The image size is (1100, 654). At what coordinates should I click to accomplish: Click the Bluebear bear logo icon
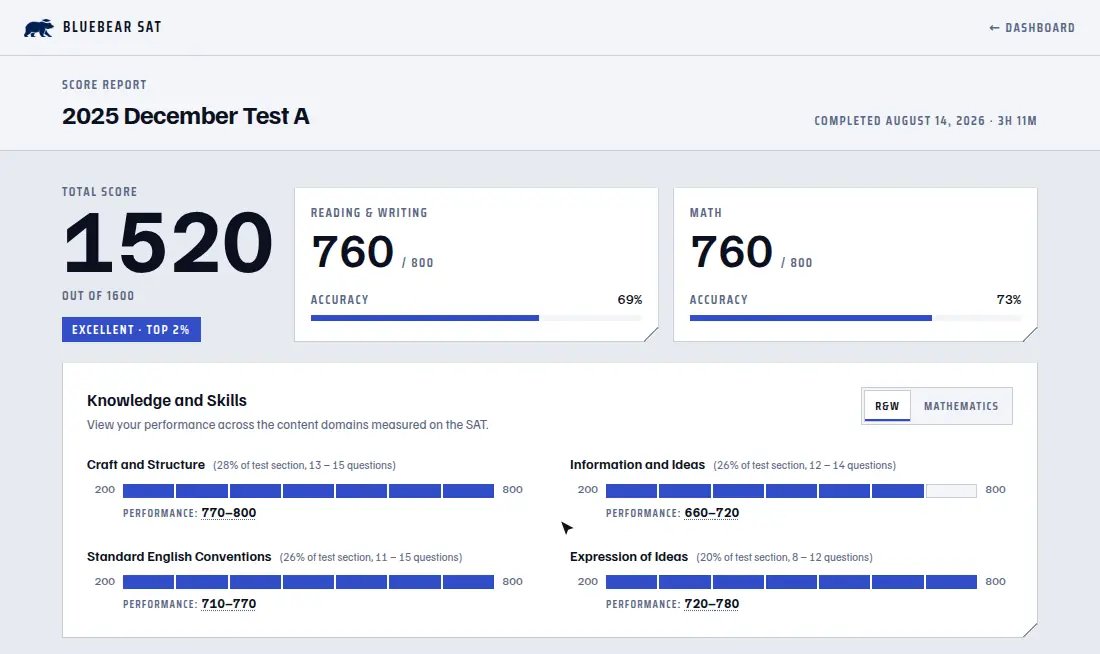tap(39, 28)
